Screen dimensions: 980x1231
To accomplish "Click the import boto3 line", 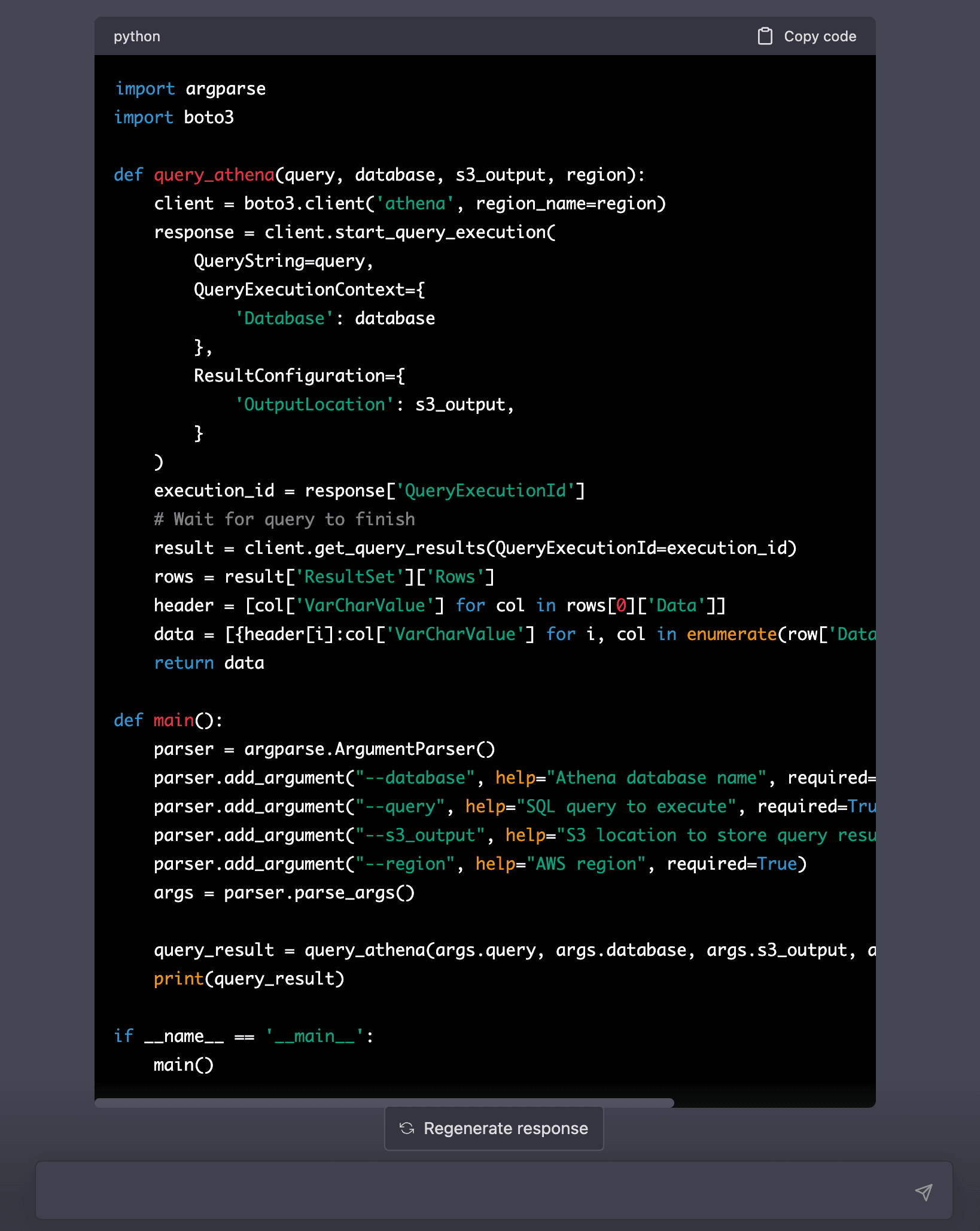I will (x=174, y=117).
